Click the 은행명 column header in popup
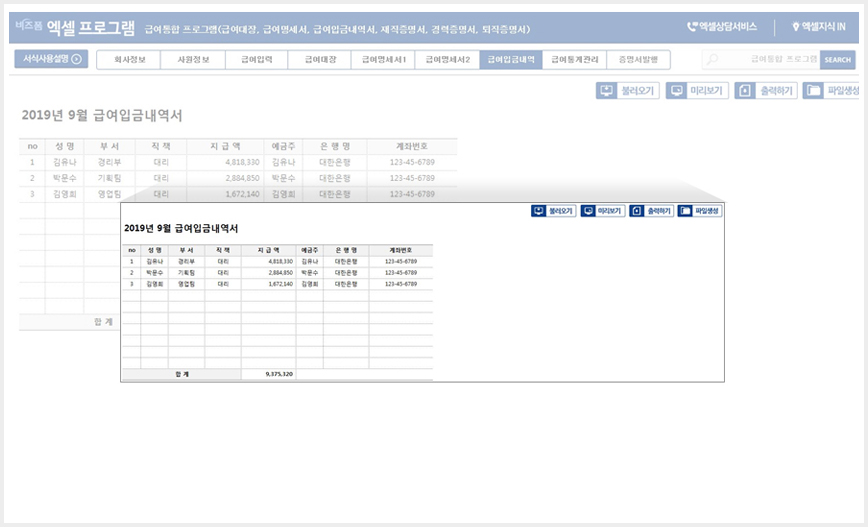Screen dimensions: 868x527 (346, 250)
